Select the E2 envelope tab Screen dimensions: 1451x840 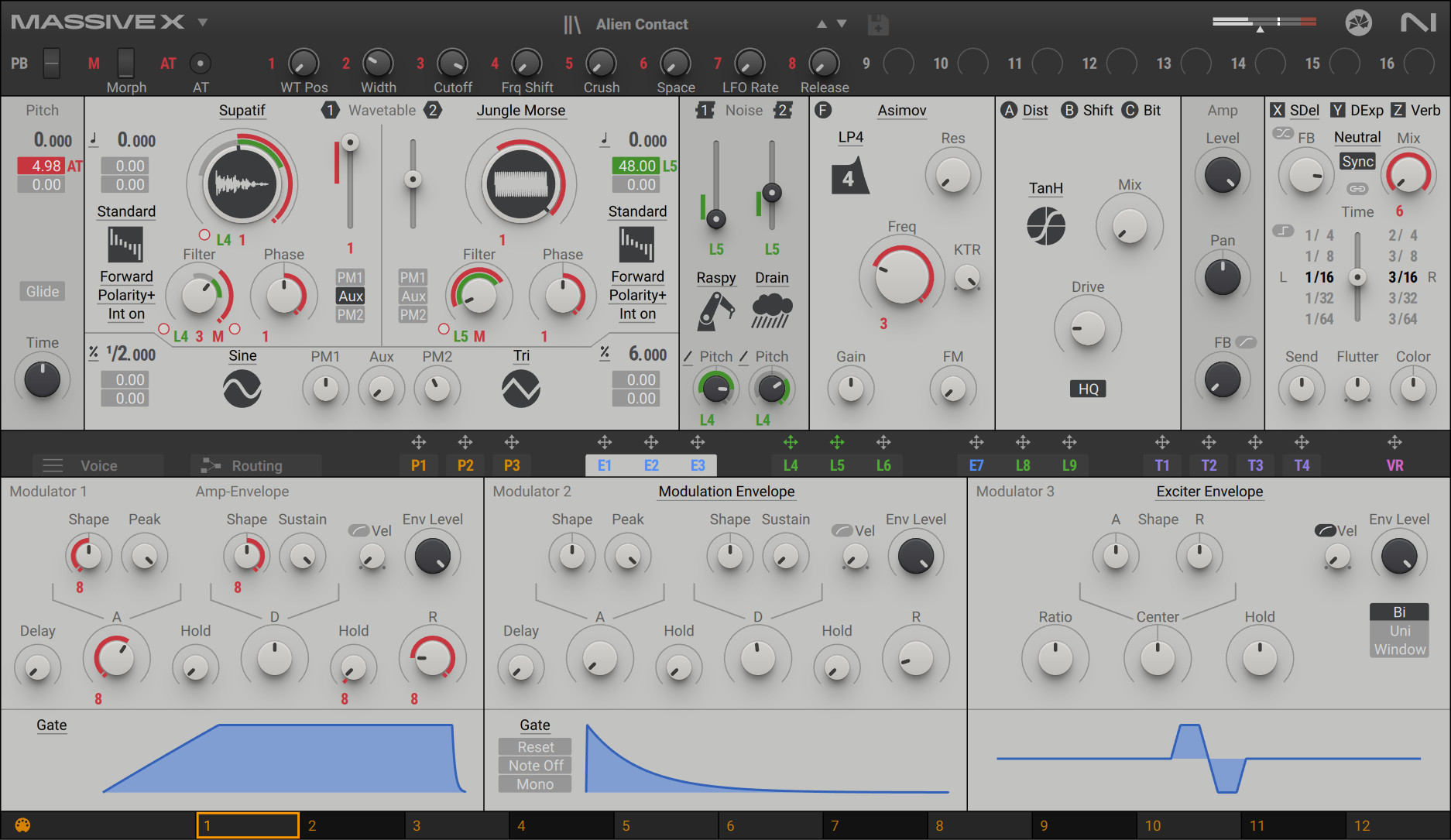coord(651,465)
